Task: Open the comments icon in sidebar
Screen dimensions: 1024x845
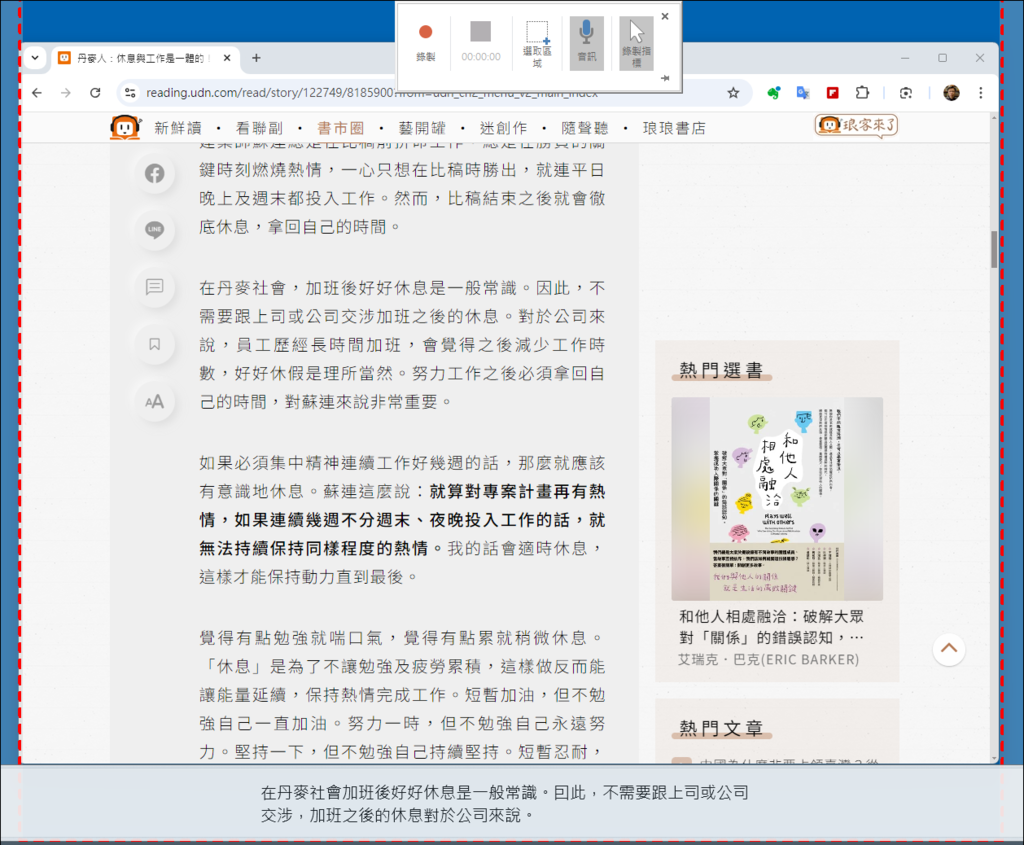Action: [x=155, y=287]
